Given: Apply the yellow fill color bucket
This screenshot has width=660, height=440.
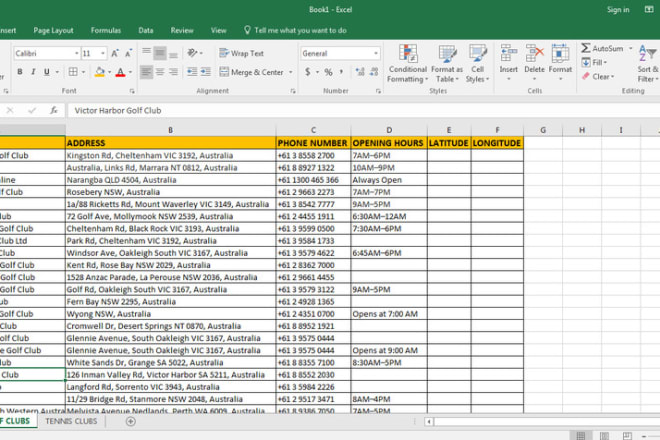Looking at the screenshot, I should point(100,72).
